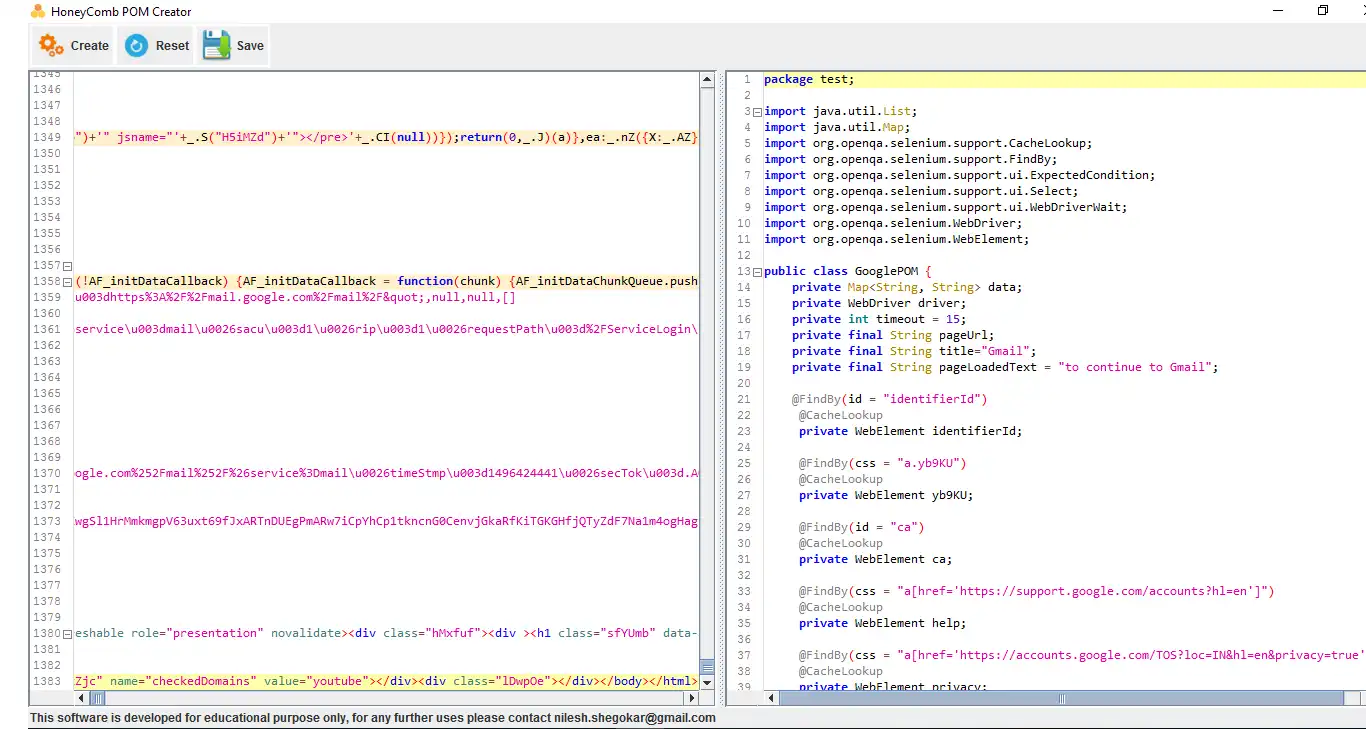Image resolution: width=1366 pixels, height=729 pixels.
Task: Collapse the GooglePOM class at line 13
Action: (757, 272)
